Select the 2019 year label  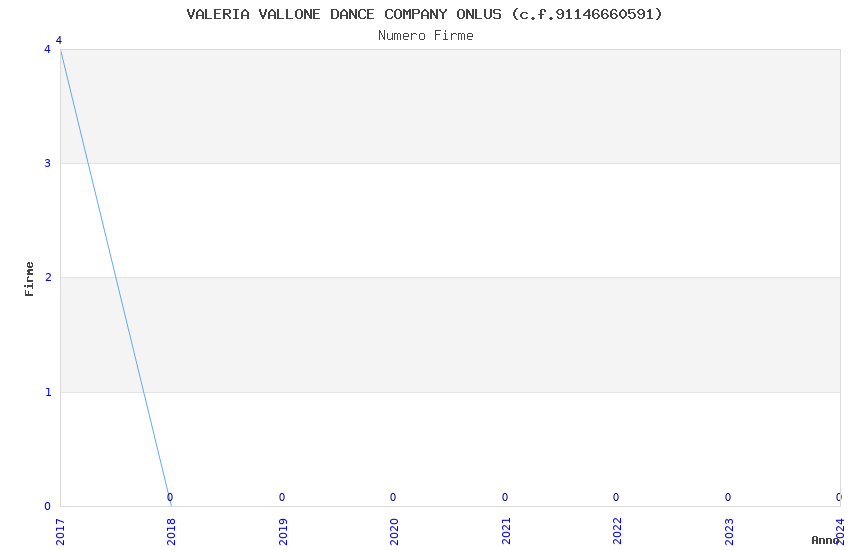click(283, 532)
